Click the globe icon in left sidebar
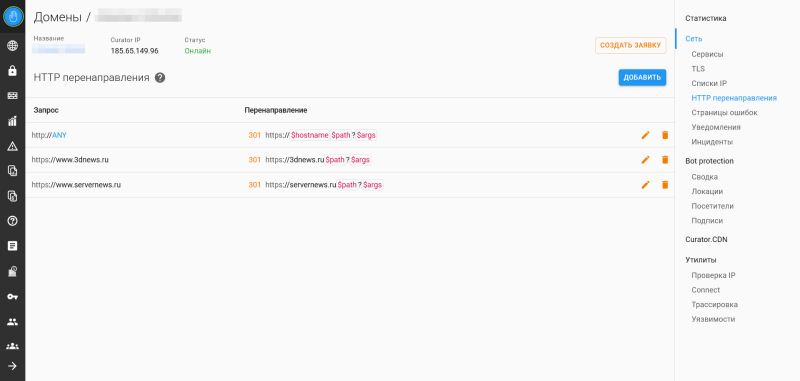 pos(13,46)
